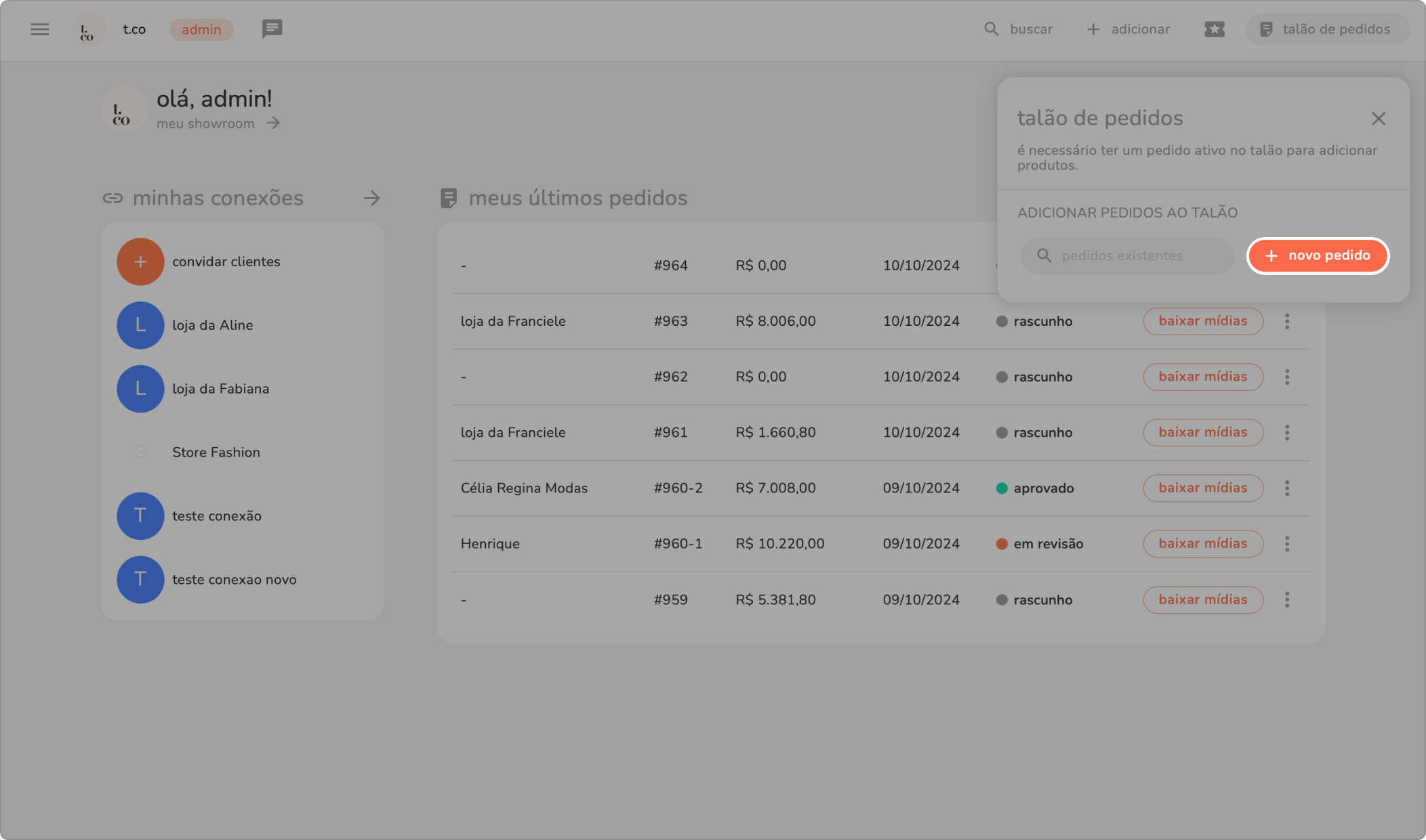The image size is (1426, 840).
Task: Click the buscar search icon
Action: tap(992, 29)
